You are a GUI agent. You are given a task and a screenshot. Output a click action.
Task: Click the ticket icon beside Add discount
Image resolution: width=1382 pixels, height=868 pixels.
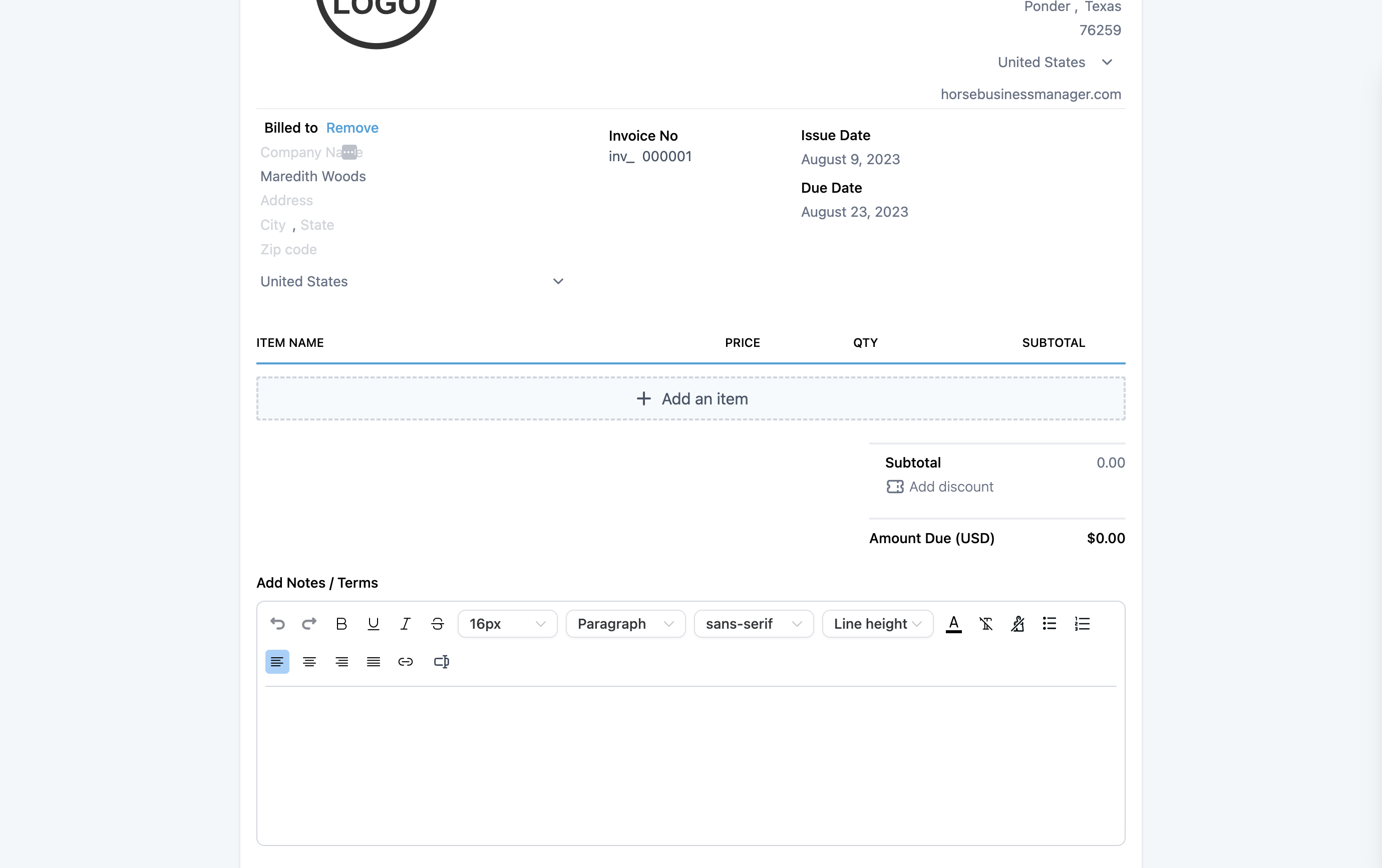click(x=895, y=487)
